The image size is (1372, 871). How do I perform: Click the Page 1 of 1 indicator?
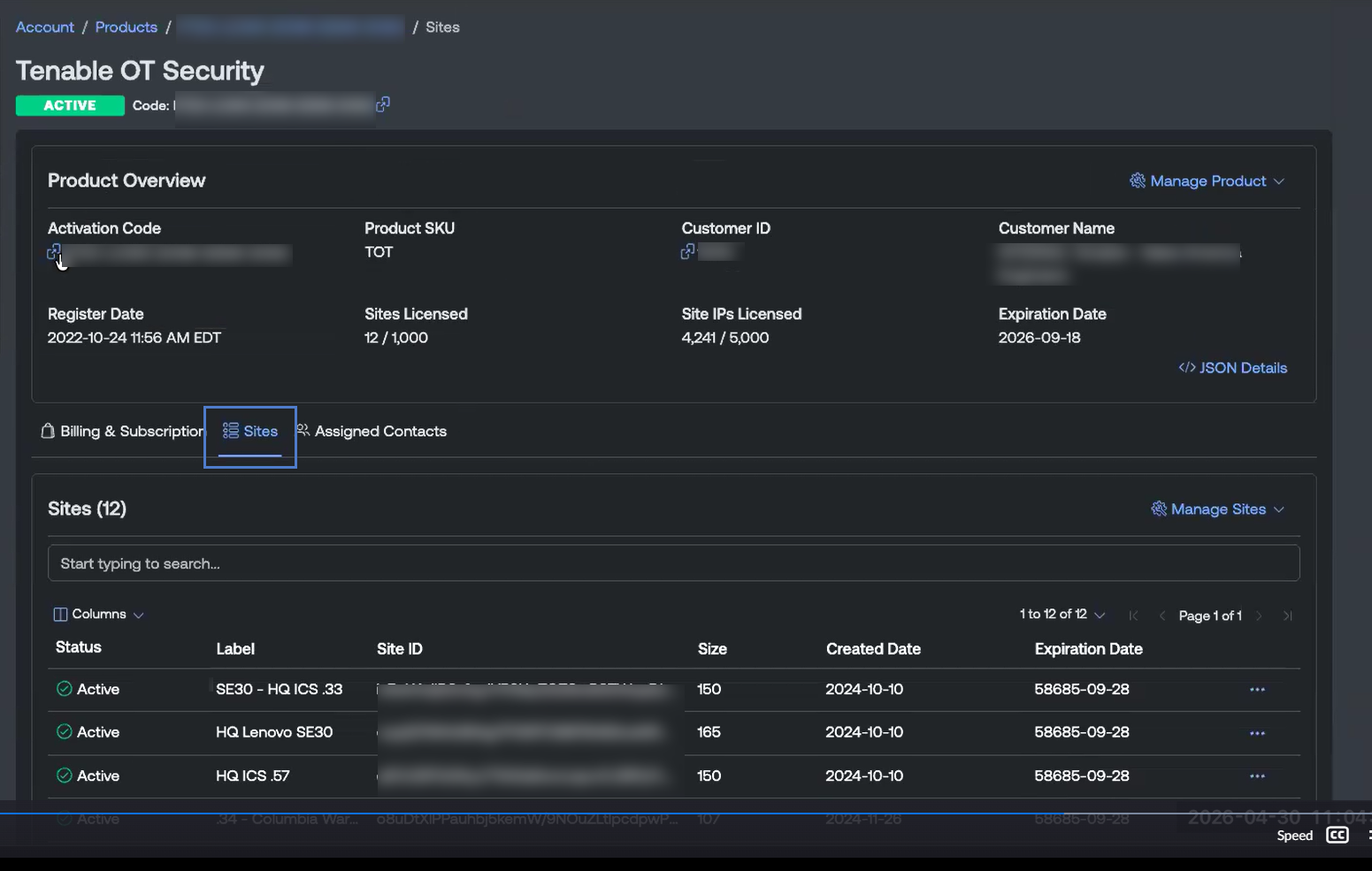(x=1210, y=615)
